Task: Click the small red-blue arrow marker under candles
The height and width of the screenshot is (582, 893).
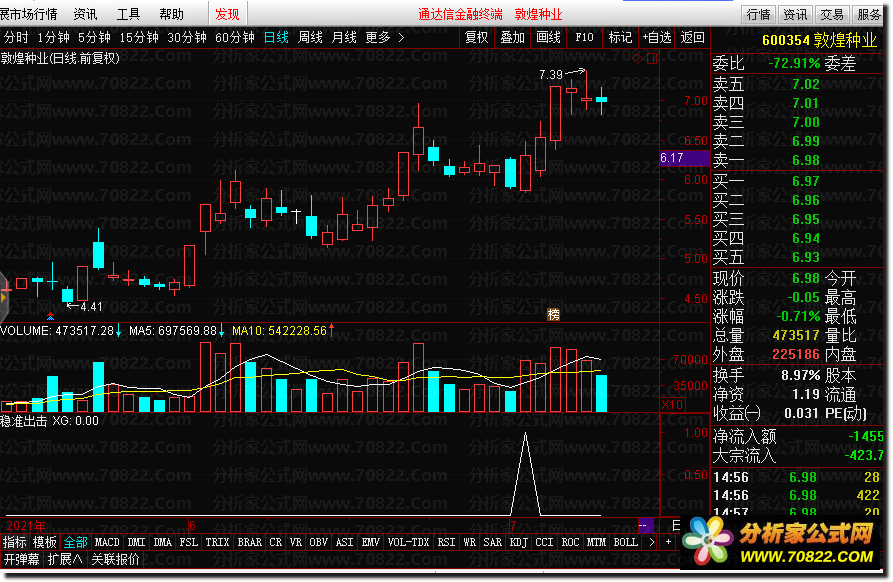Action: pos(51,316)
